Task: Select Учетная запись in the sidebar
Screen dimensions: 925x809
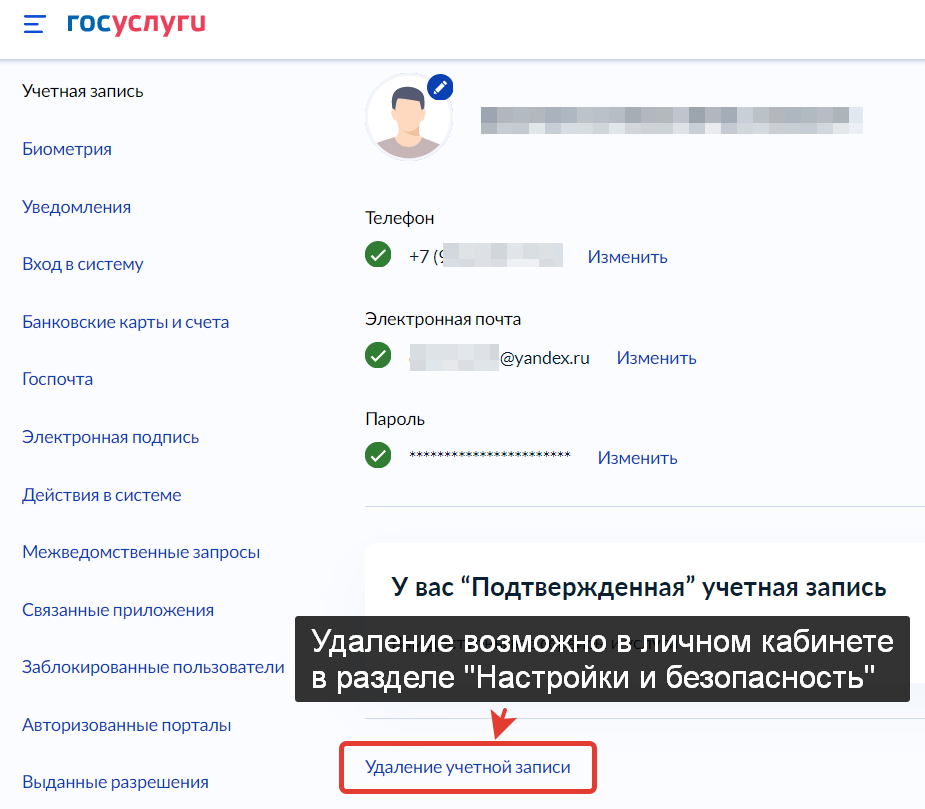Action: tap(83, 91)
